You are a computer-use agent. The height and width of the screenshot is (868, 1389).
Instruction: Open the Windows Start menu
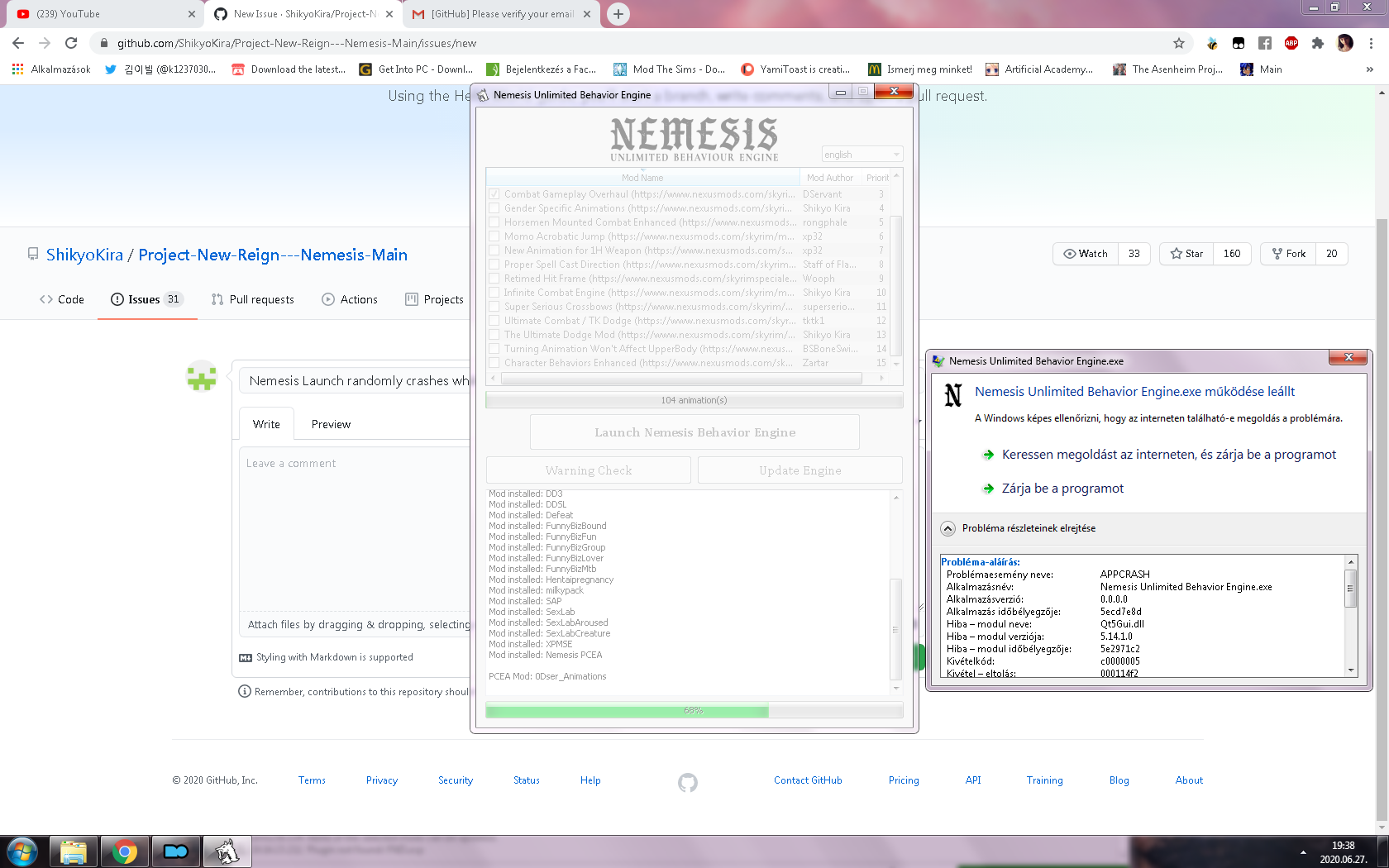(22, 851)
